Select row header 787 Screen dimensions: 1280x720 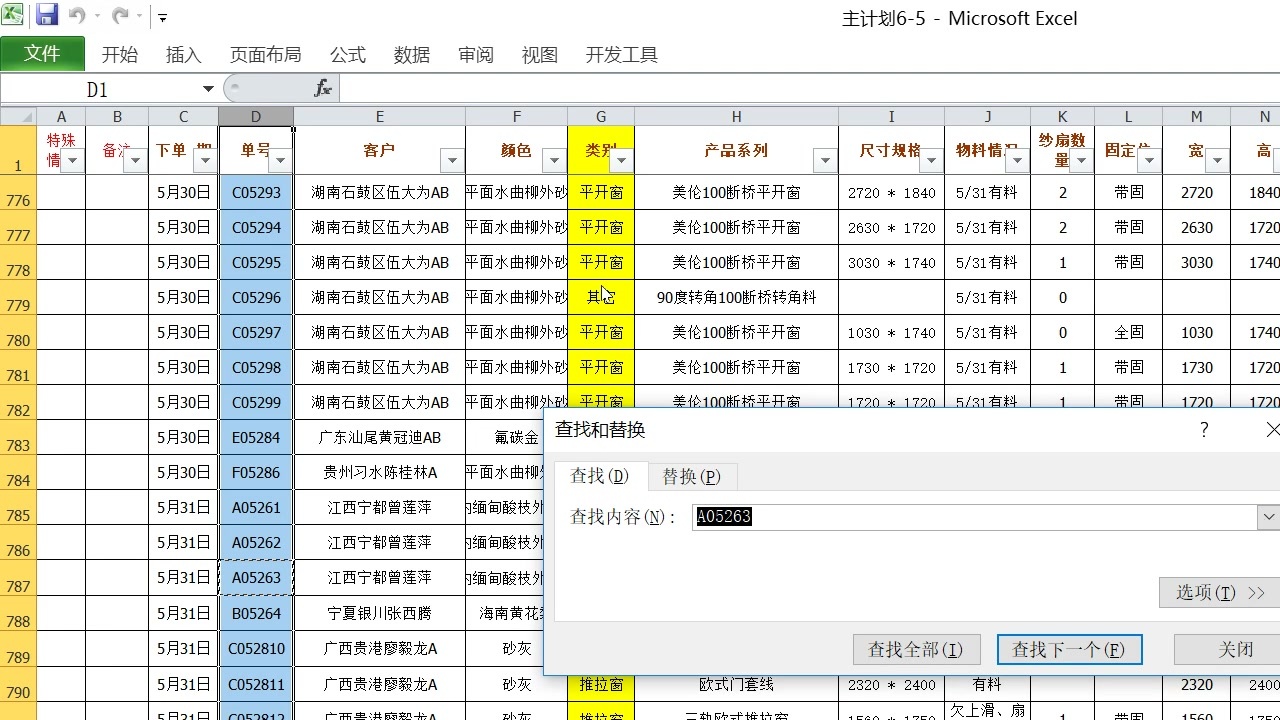click(x=18, y=578)
